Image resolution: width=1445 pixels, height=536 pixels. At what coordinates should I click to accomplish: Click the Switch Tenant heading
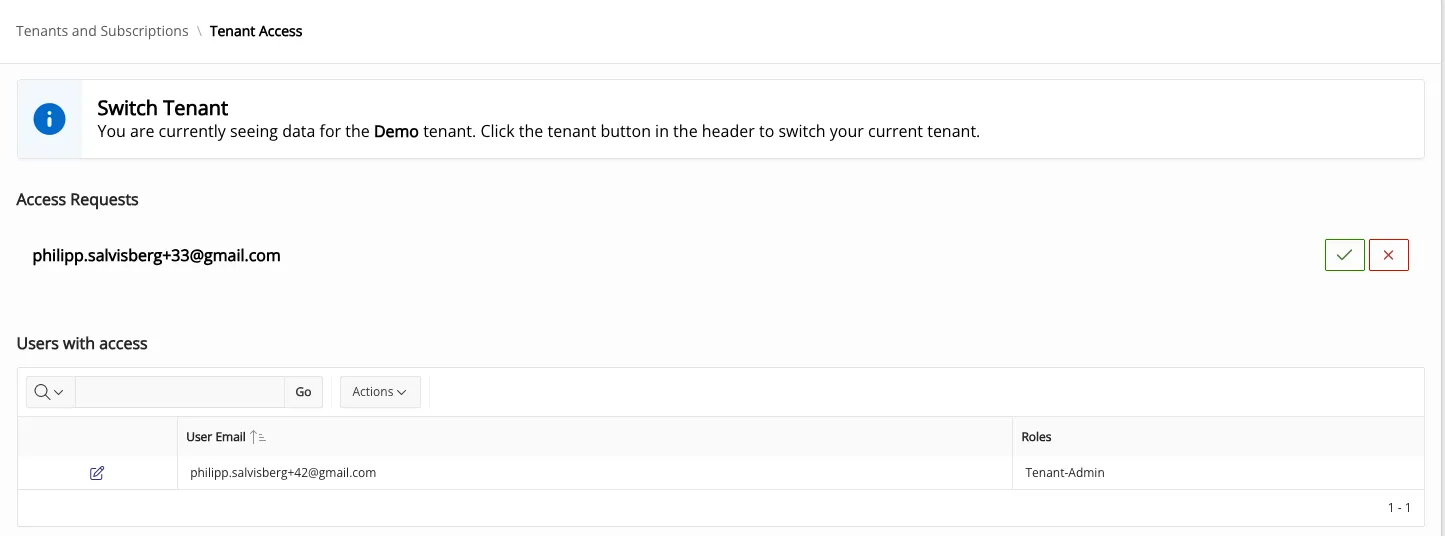pyautogui.click(x=163, y=108)
